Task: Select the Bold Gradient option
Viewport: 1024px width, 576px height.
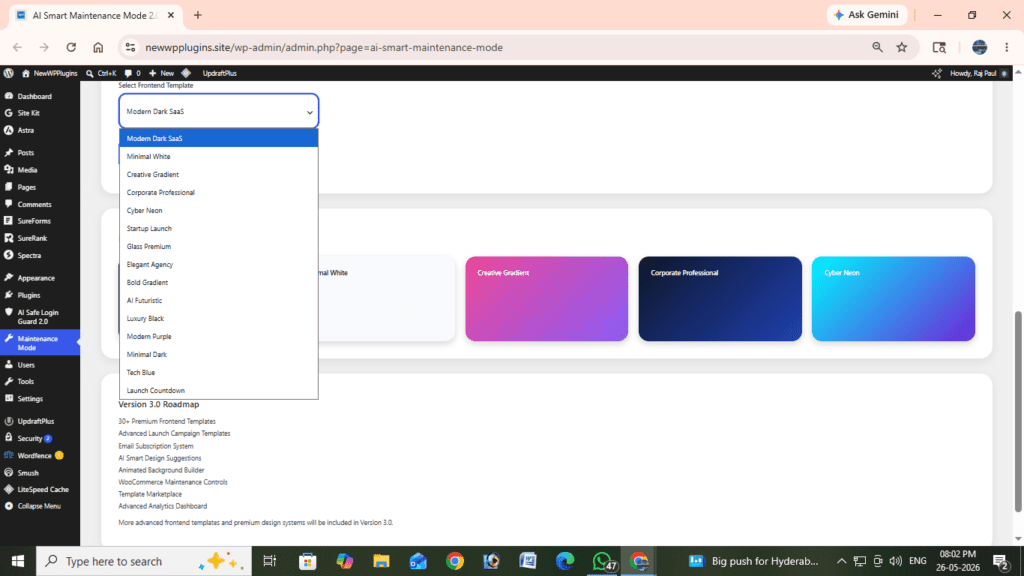Action: 219,282
